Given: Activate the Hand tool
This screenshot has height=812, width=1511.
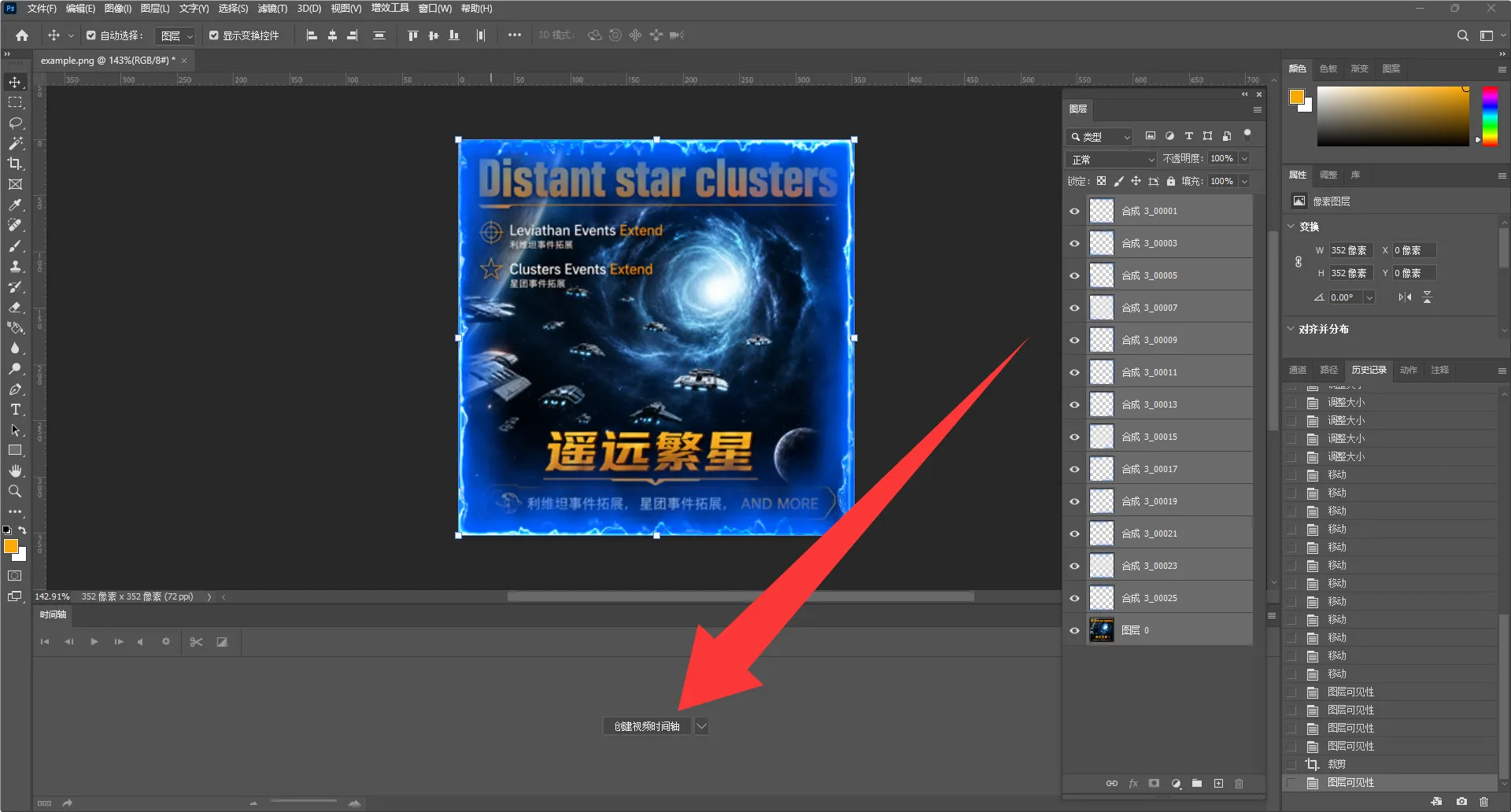Looking at the screenshot, I should [x=15, y=471].
